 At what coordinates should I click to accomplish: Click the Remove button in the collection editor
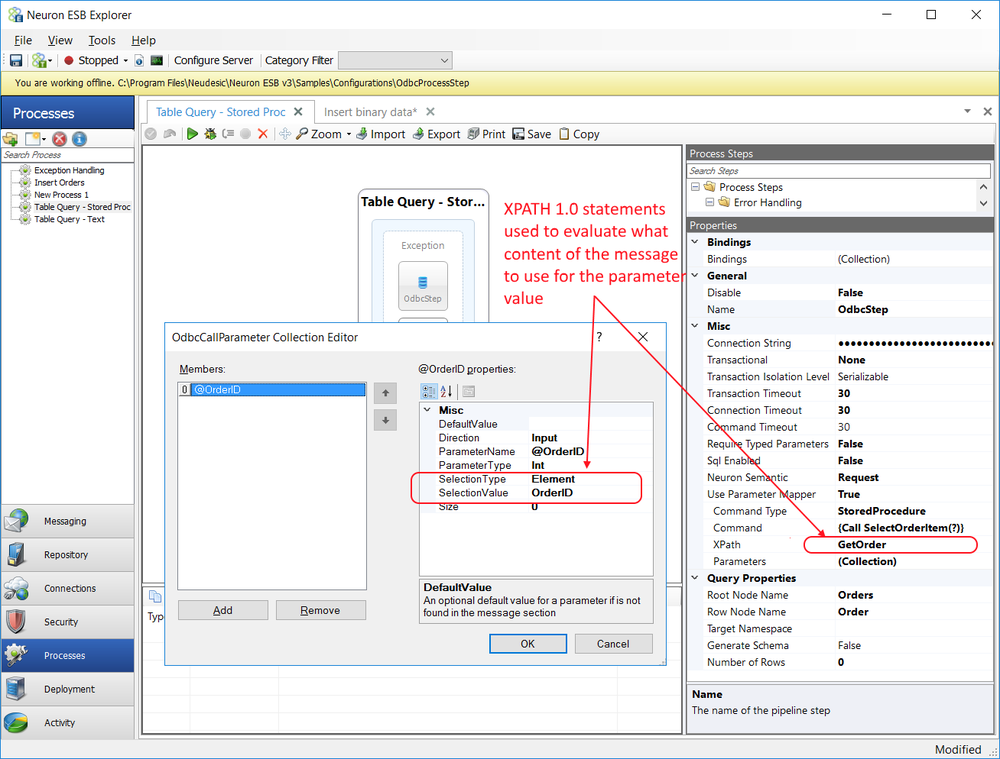(x=321, y=610)
